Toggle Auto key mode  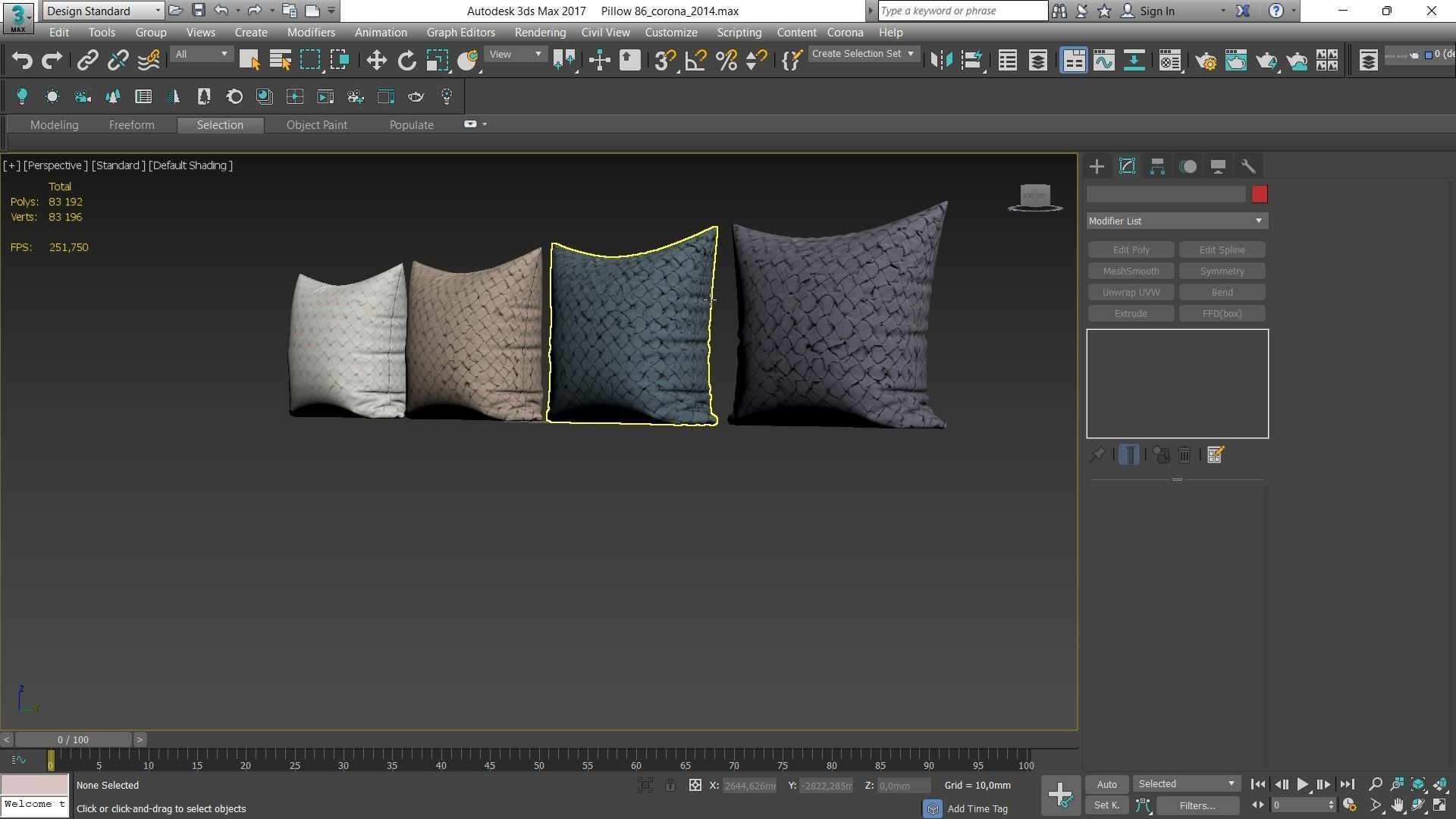(1106, 784)
